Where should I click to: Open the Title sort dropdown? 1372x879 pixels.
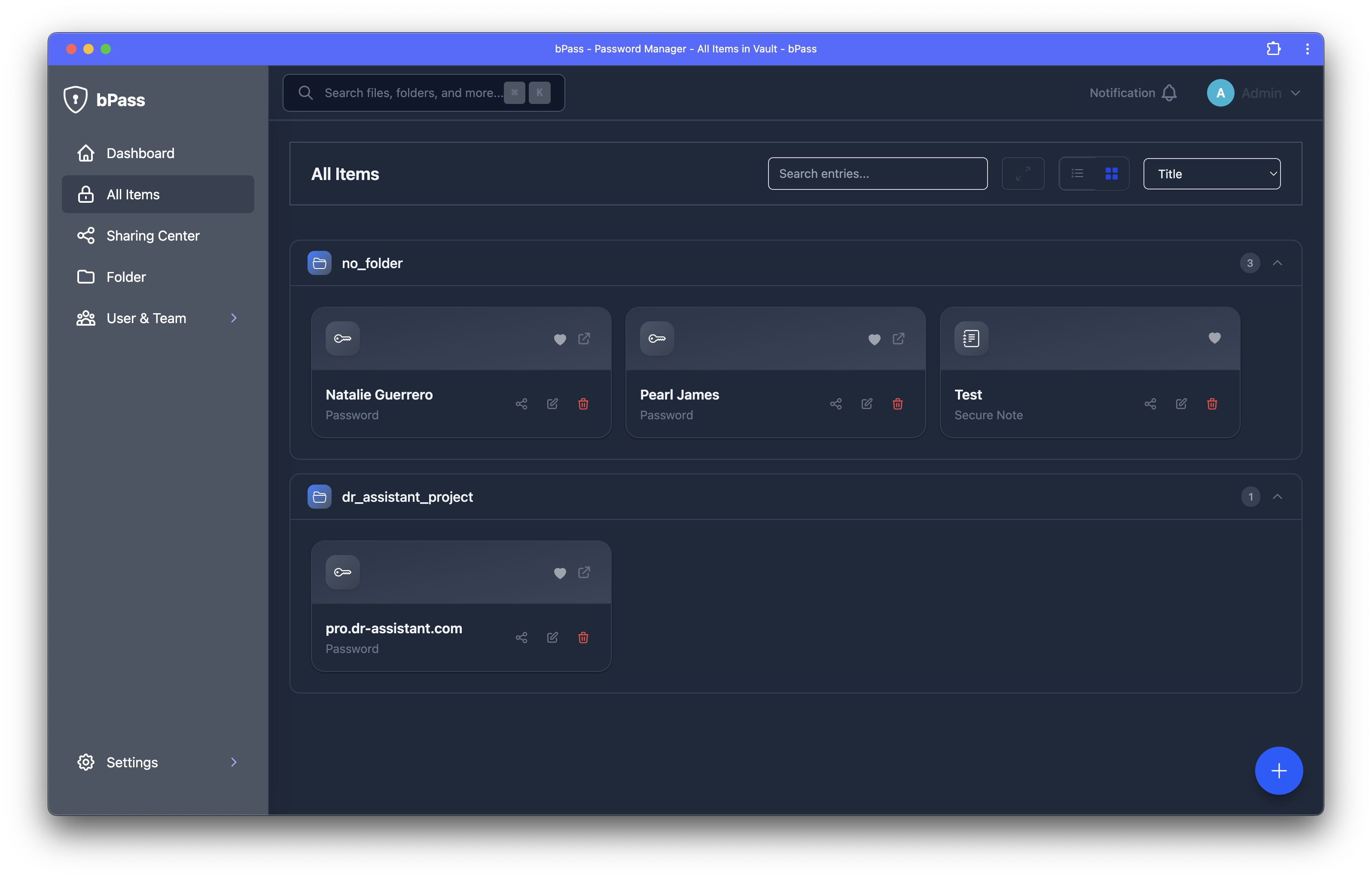coord(1211,174)
